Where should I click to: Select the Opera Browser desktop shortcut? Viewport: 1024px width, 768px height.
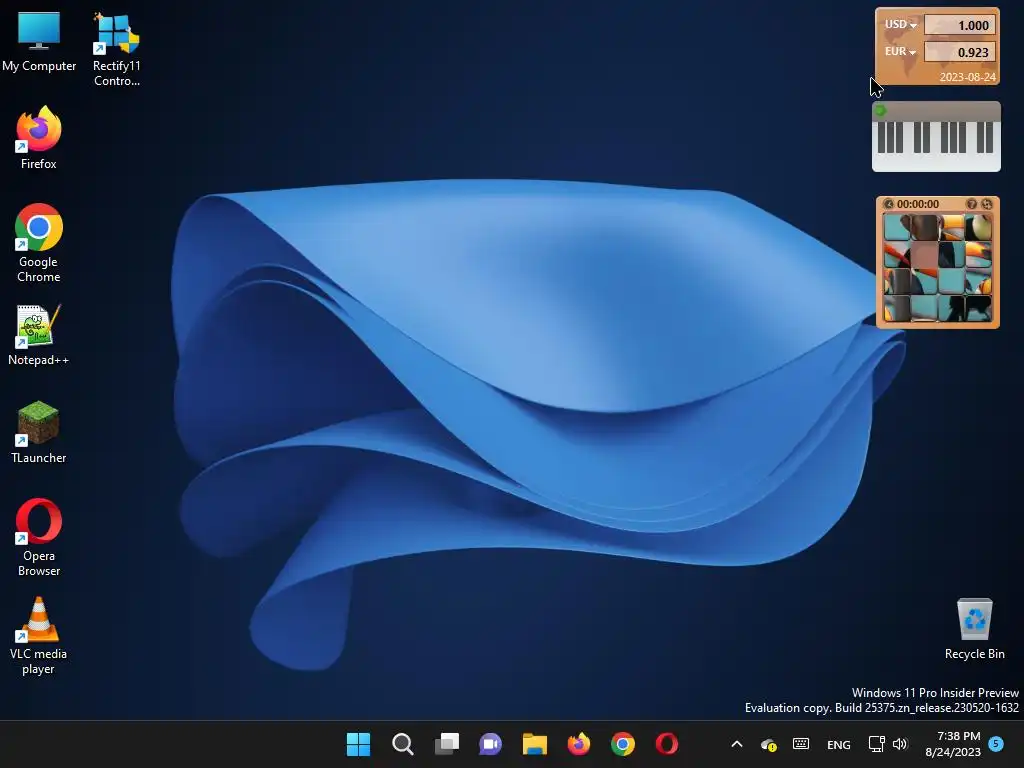pyautogui.click(x=39, y=537)
